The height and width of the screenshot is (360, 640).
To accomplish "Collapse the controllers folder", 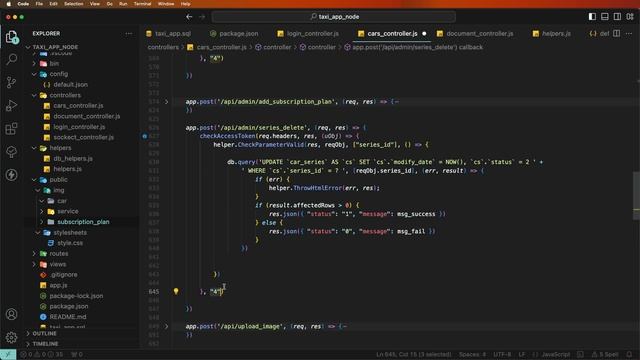I will click(65, 95).
